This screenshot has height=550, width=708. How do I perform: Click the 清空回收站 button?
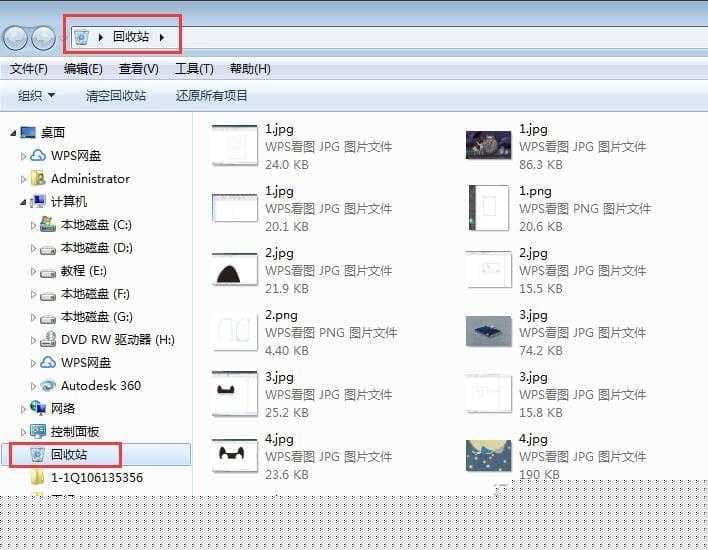(116, 96)
